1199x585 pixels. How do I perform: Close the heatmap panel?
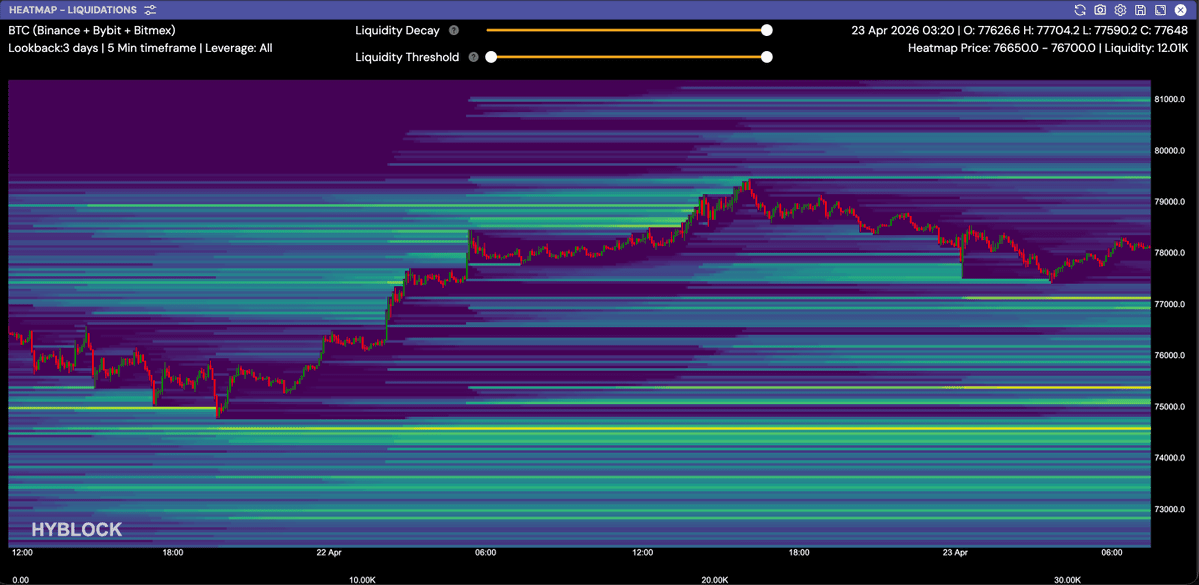pyautogui.click(x=1180, y=10)
